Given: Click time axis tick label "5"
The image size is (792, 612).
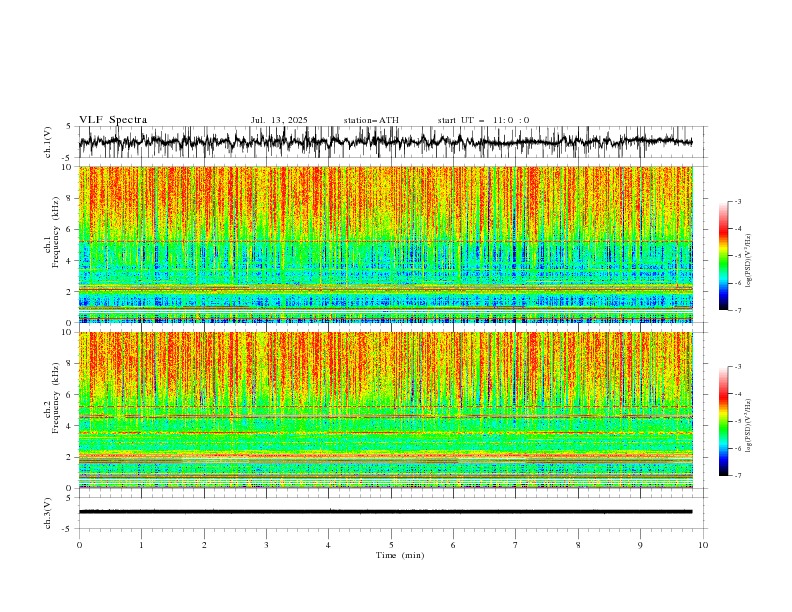Looking at the screenshot, I should coord(391,545).
